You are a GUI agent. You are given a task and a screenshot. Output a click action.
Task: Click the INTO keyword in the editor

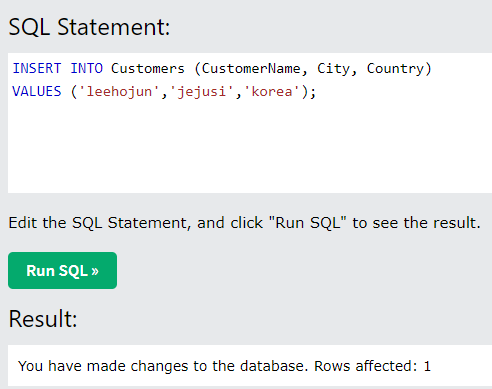(87, 68)
